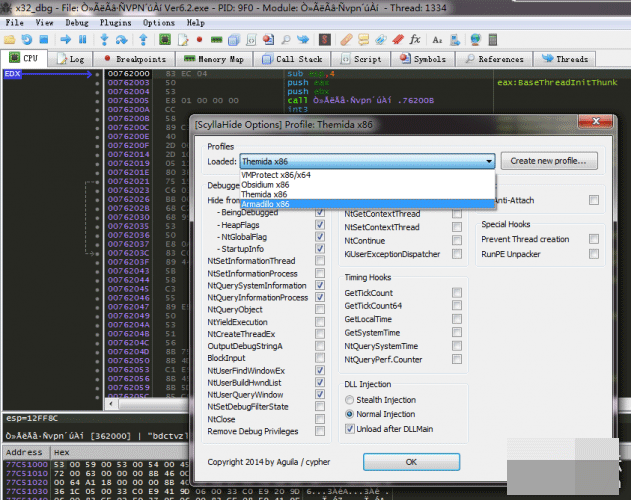Stop debugging with the blue square icon
Image resolution: width=631 pixels, height=500 pixels.
pyautogui.click(x=43, y=39)
